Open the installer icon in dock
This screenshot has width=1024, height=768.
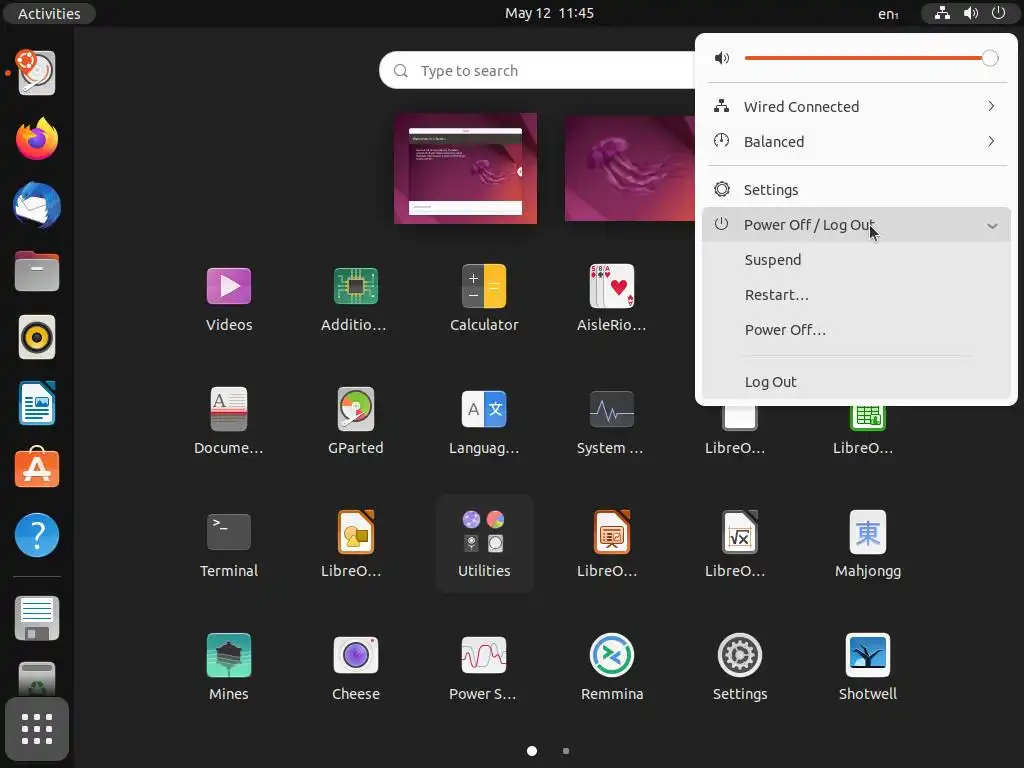tap(37, 72)
